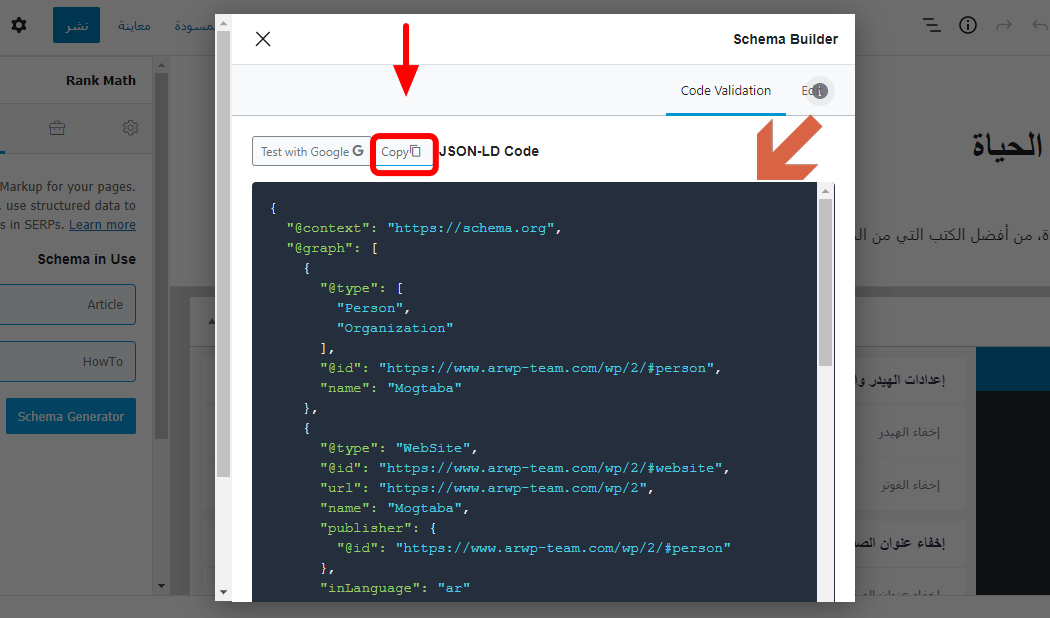The width and height of the screenshot is (1050, 618).
Task: Select the Article schema in use
Action: (68, 304)
